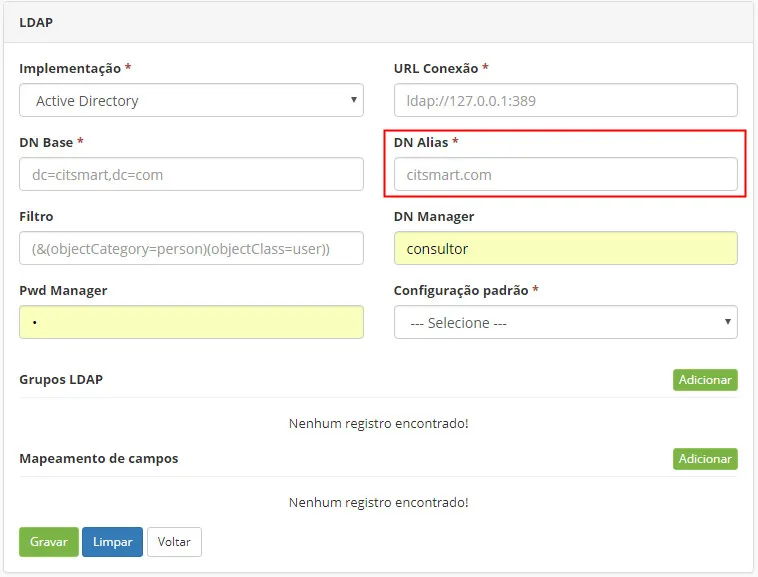Click the Pwd Manager label
This screenshot has width=758, height=577.
63,290
